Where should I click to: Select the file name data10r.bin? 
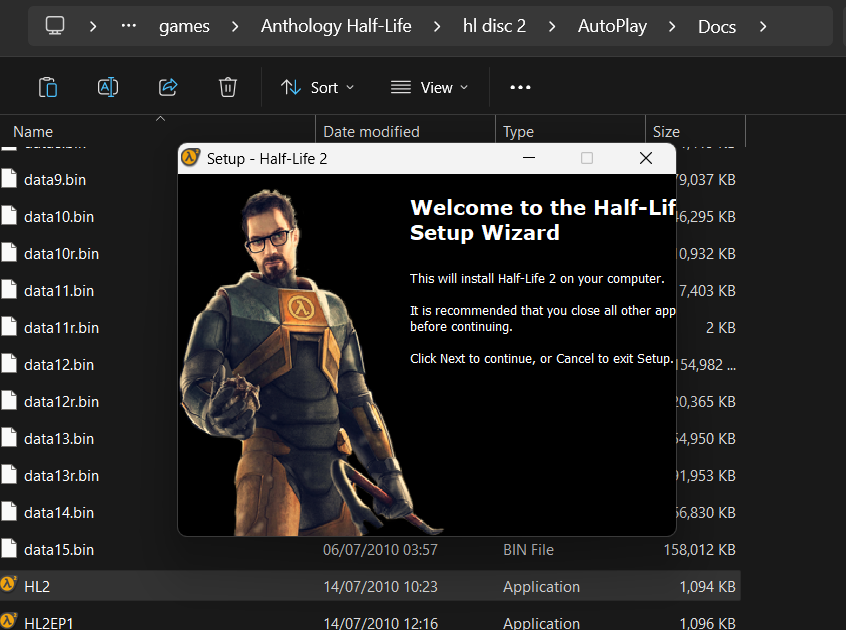[x=62, y=254]
